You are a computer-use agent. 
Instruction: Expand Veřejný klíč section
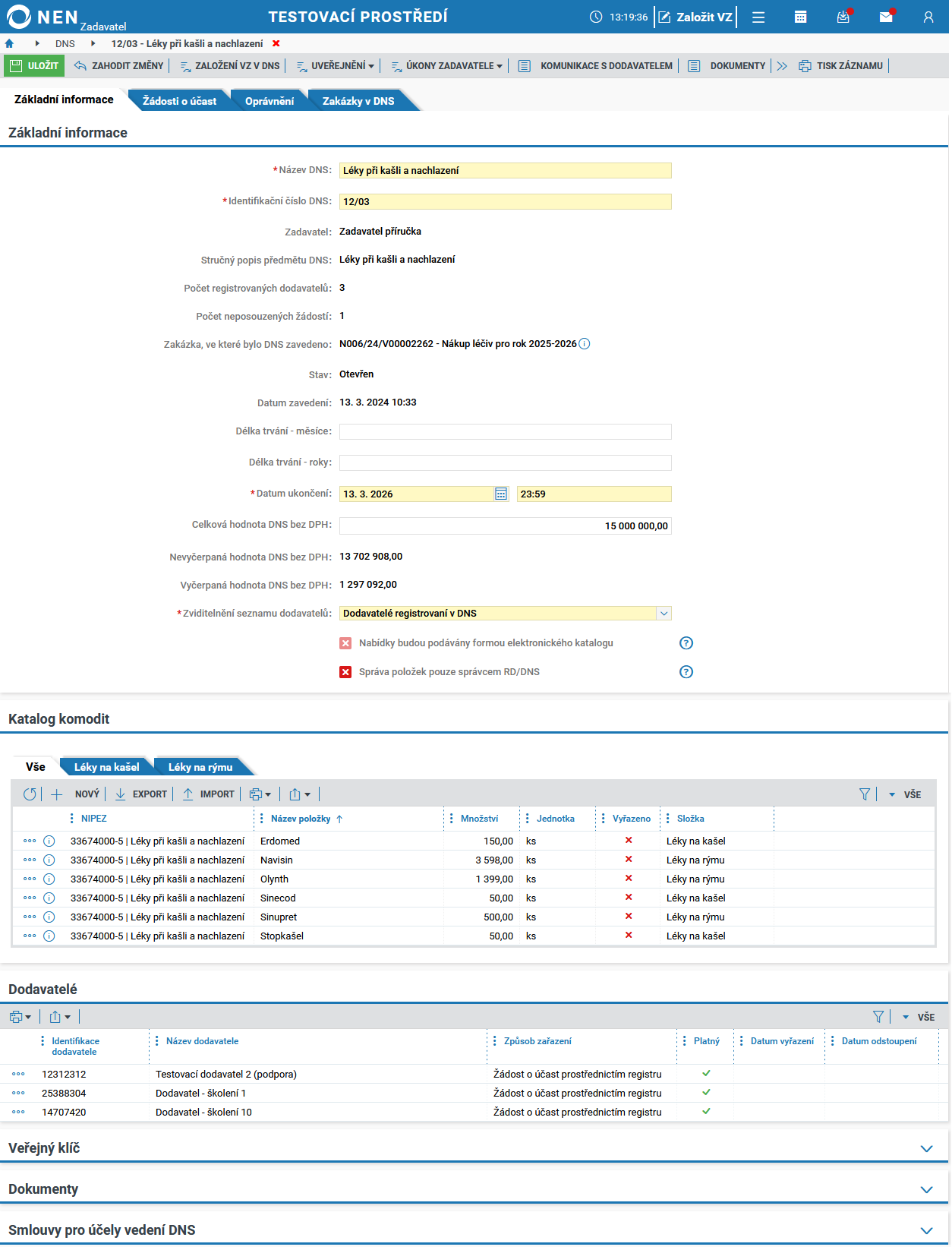click(x=927, y=1148)
